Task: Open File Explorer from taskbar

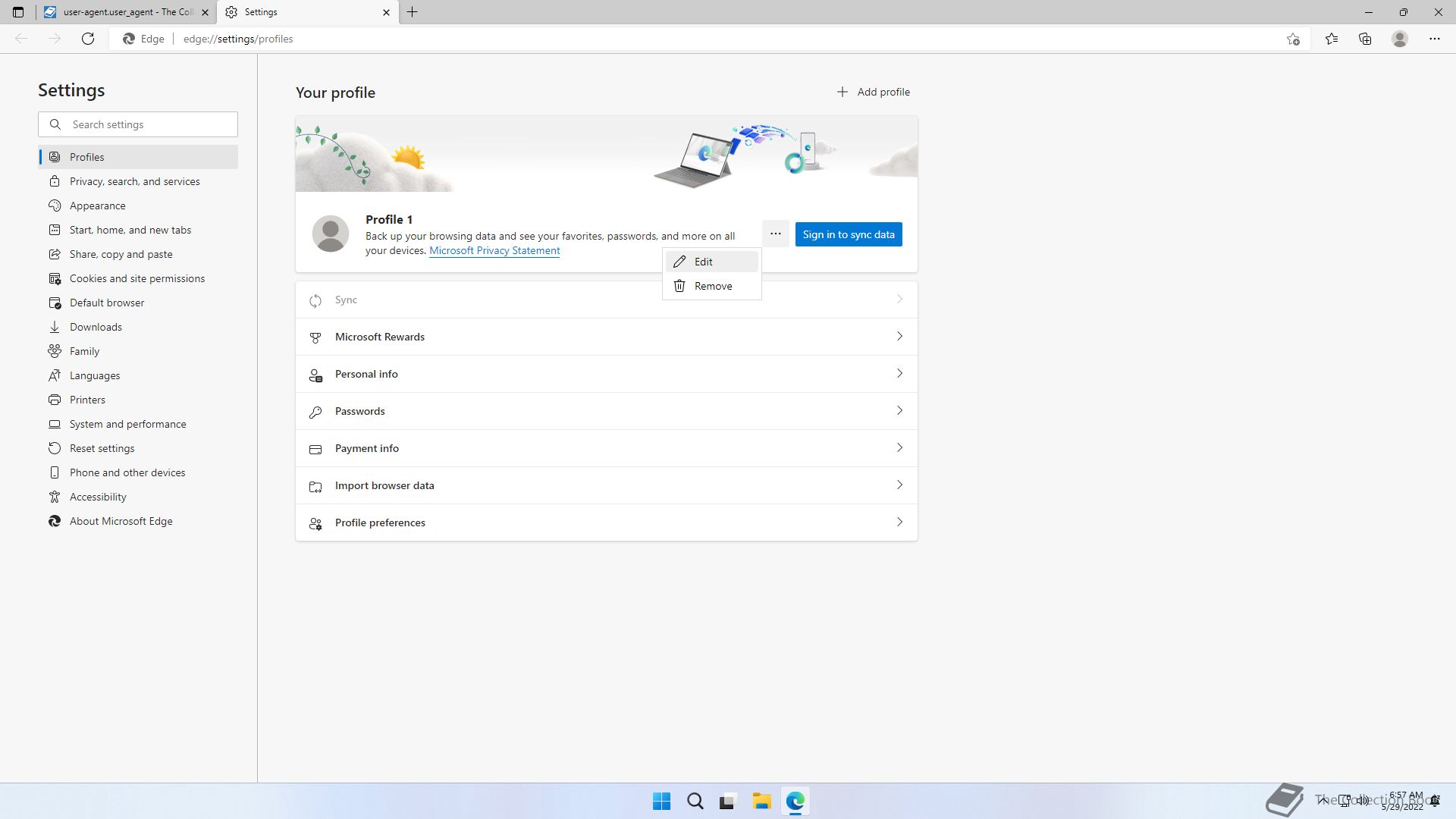Action: [x=761, y=801]
